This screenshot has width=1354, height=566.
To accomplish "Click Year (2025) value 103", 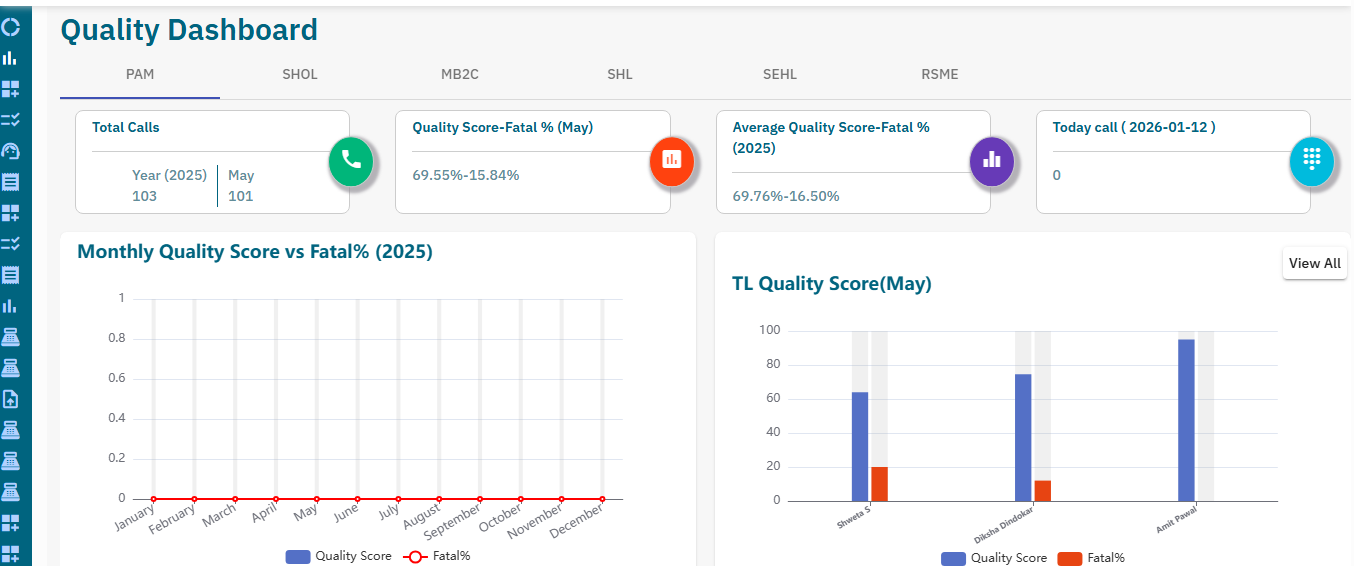I will pos(145,196).
